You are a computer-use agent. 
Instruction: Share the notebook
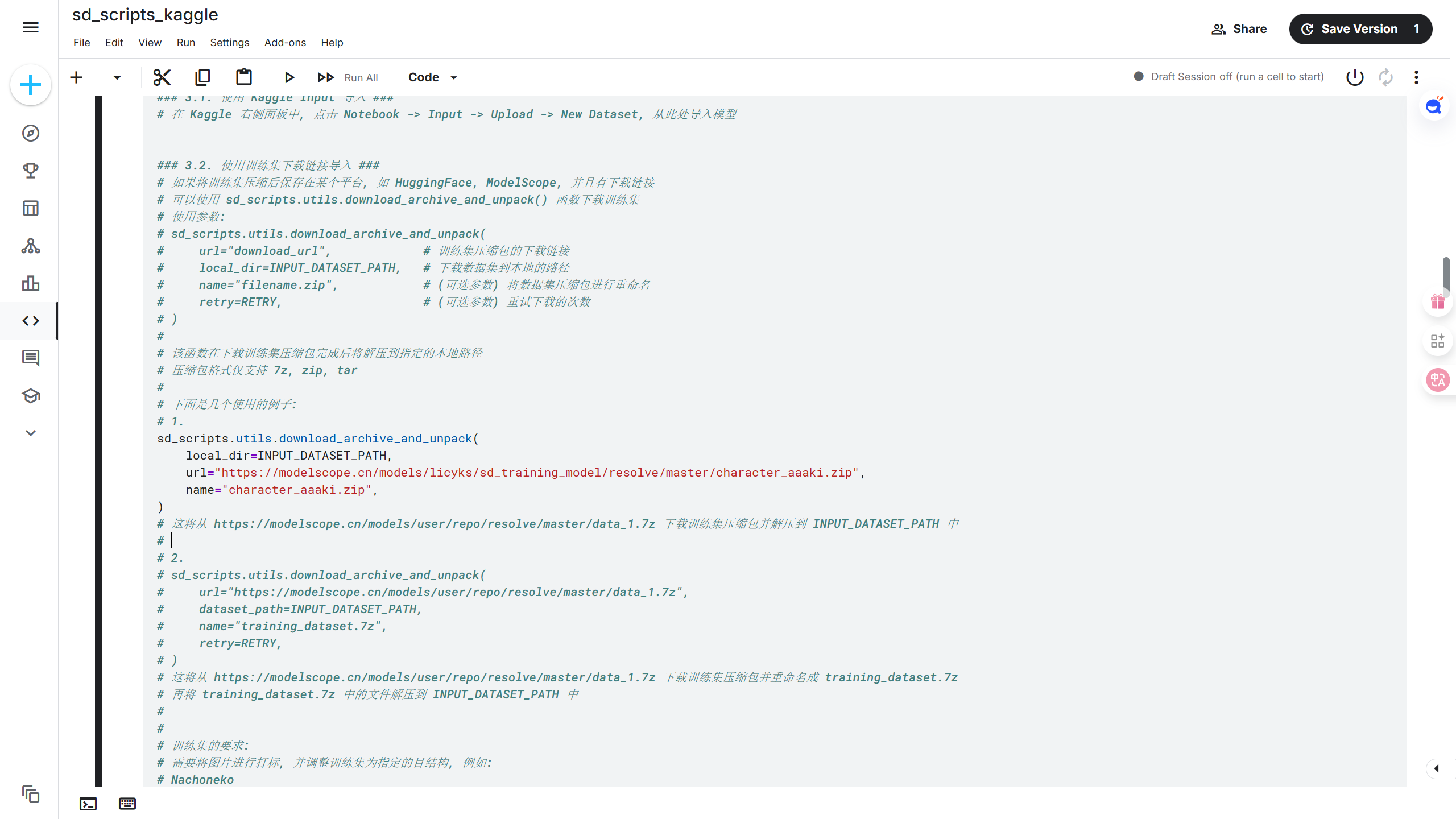coord(1239,28)
